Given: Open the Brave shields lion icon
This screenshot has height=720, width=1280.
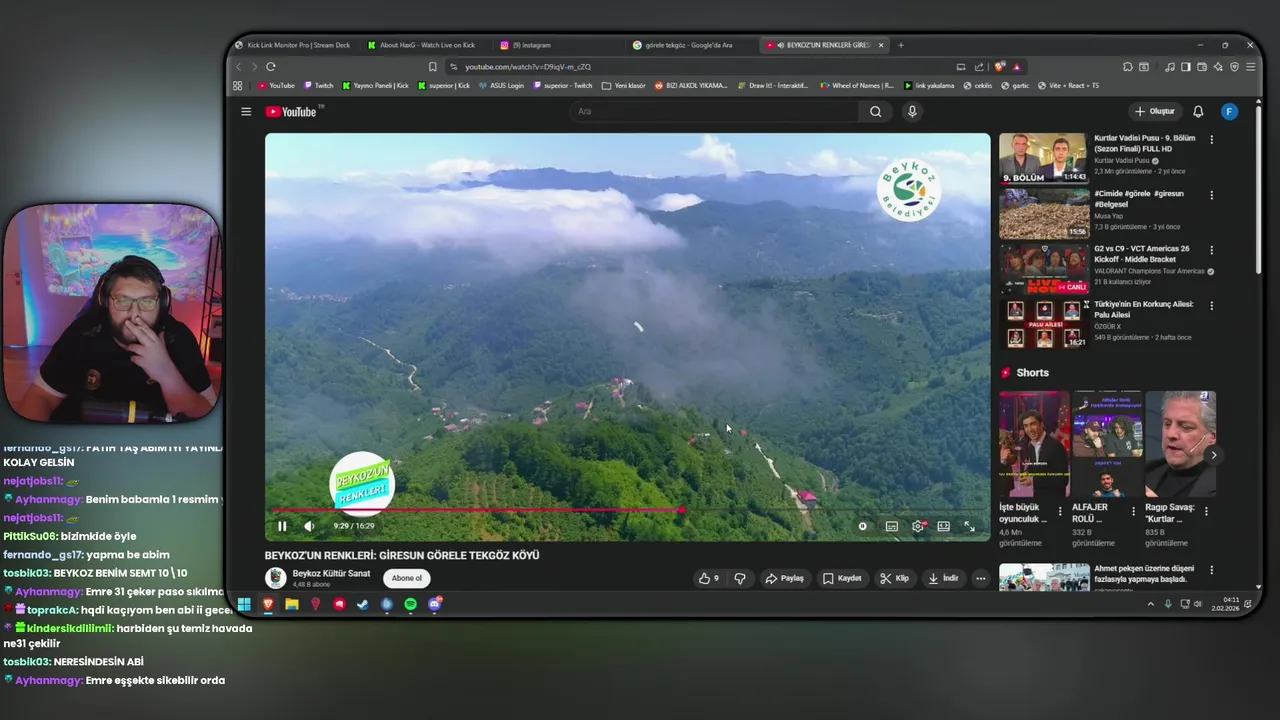Looking at the screenshot, I should coord(1001,67).
